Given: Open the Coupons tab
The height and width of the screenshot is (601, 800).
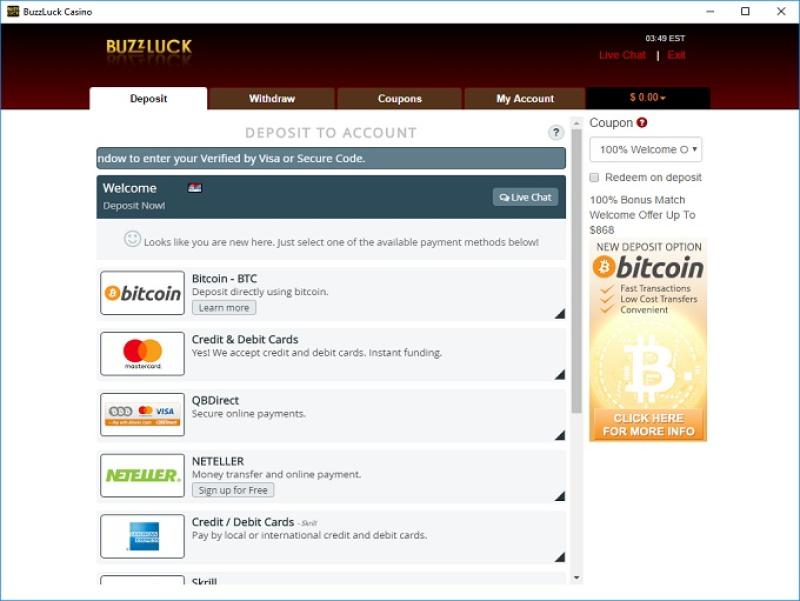Looking at the screenshot, I should click(x=399, y=99).
